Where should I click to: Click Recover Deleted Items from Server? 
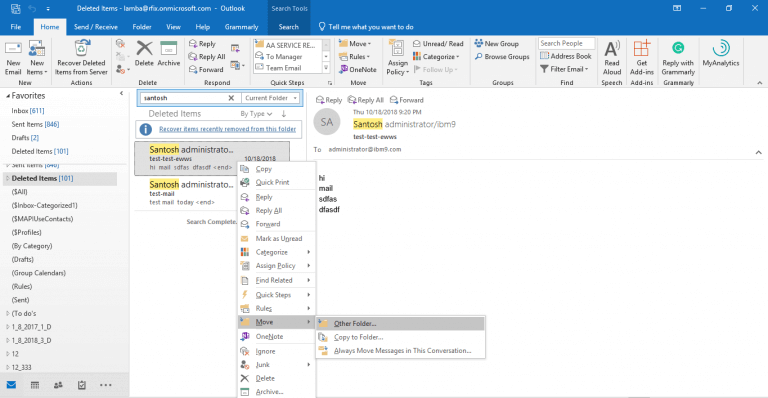pos(81,58)
